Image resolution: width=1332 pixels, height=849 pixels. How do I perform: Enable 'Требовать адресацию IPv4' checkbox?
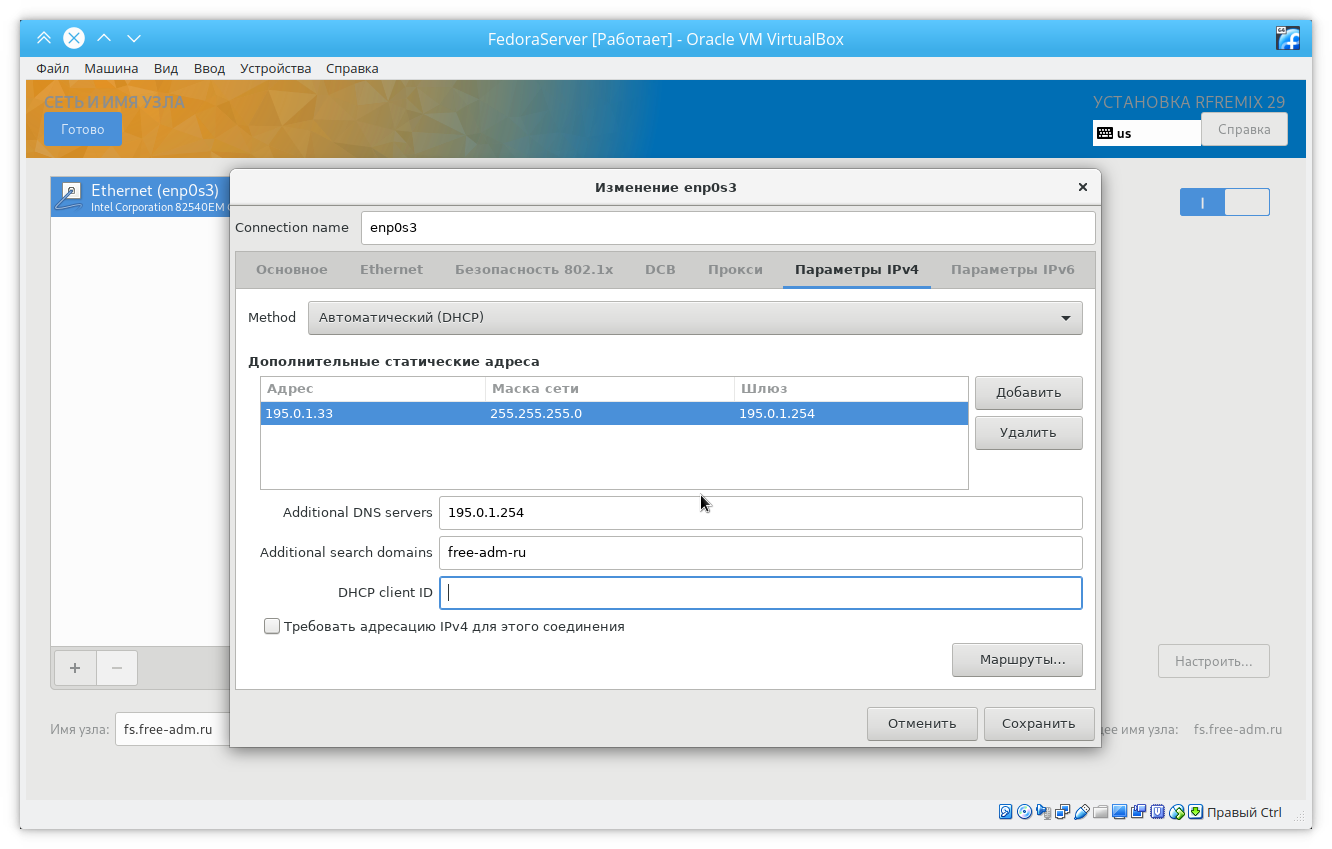point(272,626)
